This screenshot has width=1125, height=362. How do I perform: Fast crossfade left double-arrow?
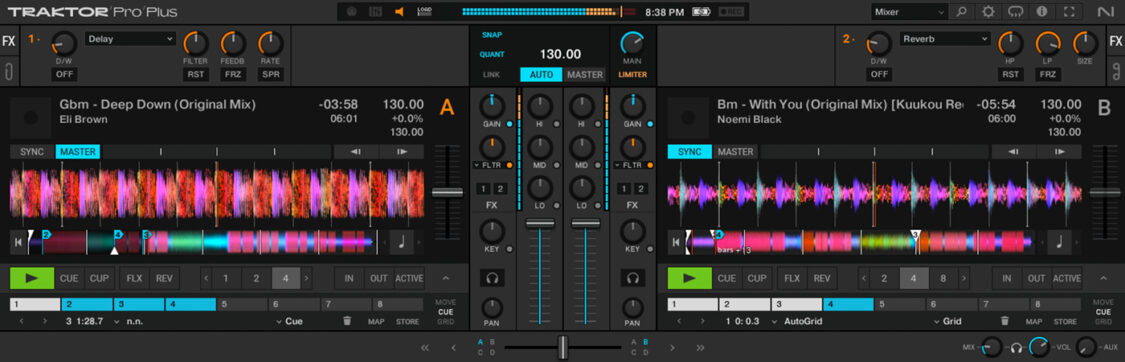click(425, 348)
